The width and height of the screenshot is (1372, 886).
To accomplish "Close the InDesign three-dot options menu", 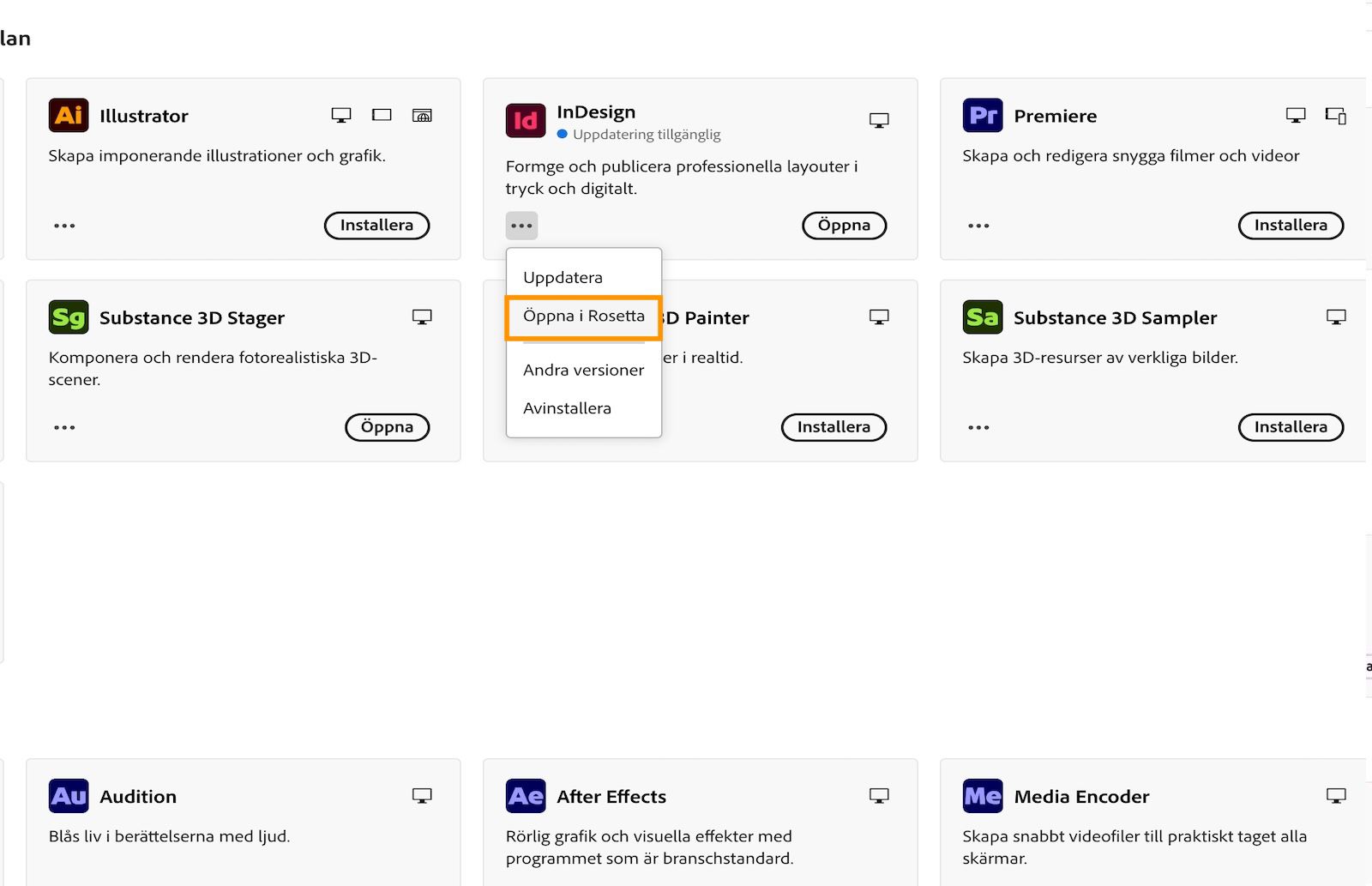I will click(x=521, y=226).
